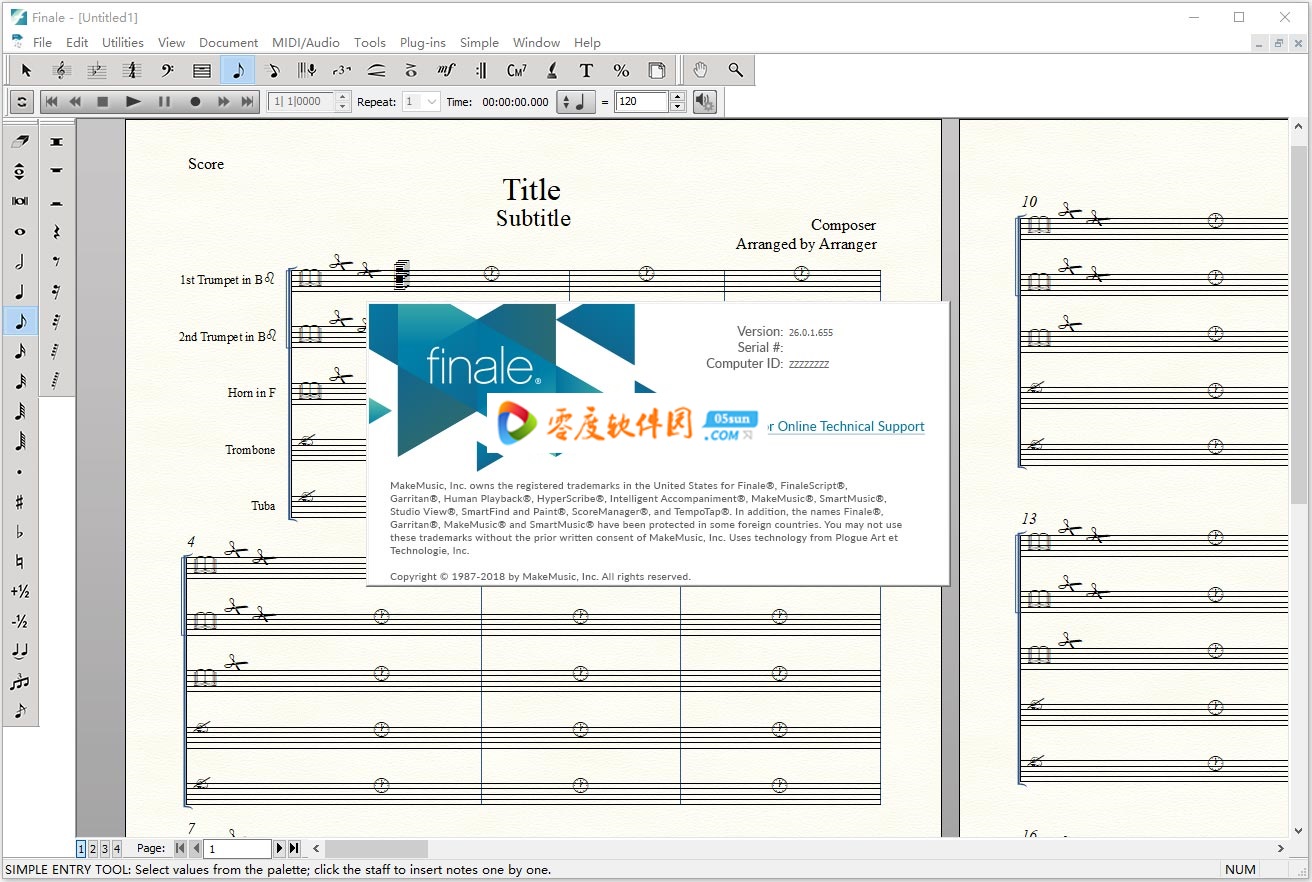Select the HyperScribe microphone tool
Screen dimensions: 1312x882
coord(307,70)
